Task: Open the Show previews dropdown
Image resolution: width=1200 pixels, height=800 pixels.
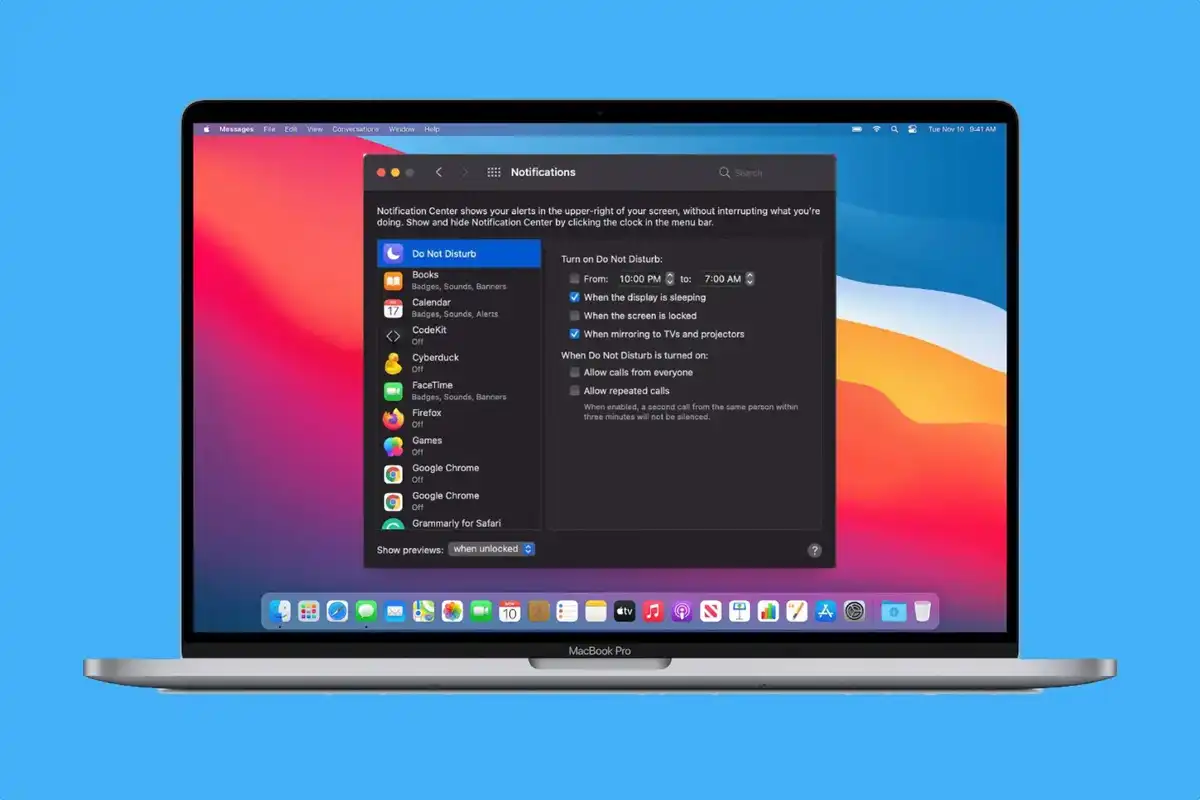Action: click(491, 548)
